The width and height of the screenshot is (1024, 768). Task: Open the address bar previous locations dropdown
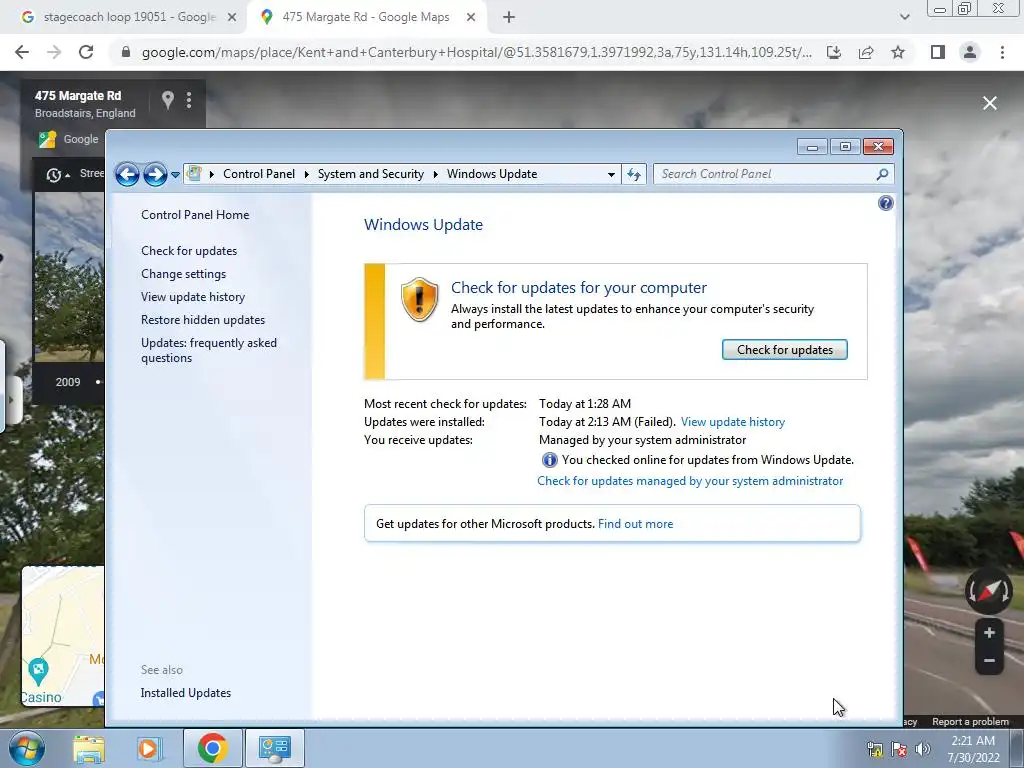[611, 174]
